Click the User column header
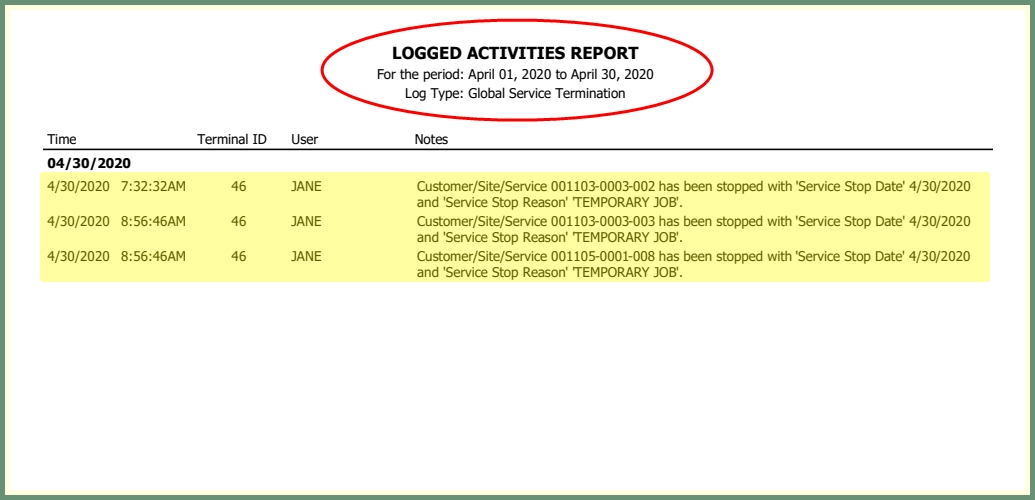Image resolution: width=1035 pixels, height=500 pixels. click(304, 139)
